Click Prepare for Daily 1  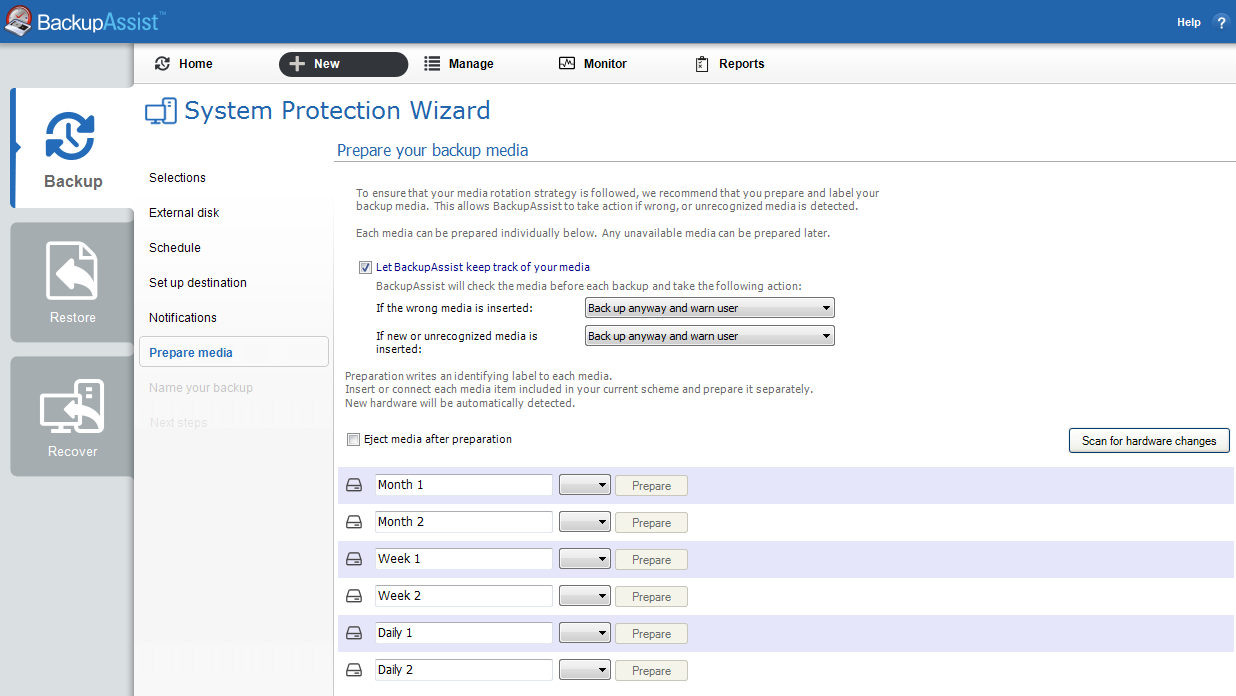click(x=651, y=634)
